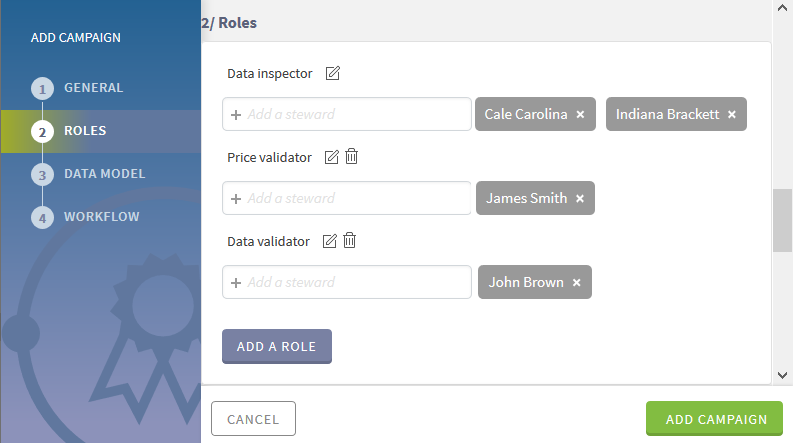Click Data validator add steward field

(346, 282)
